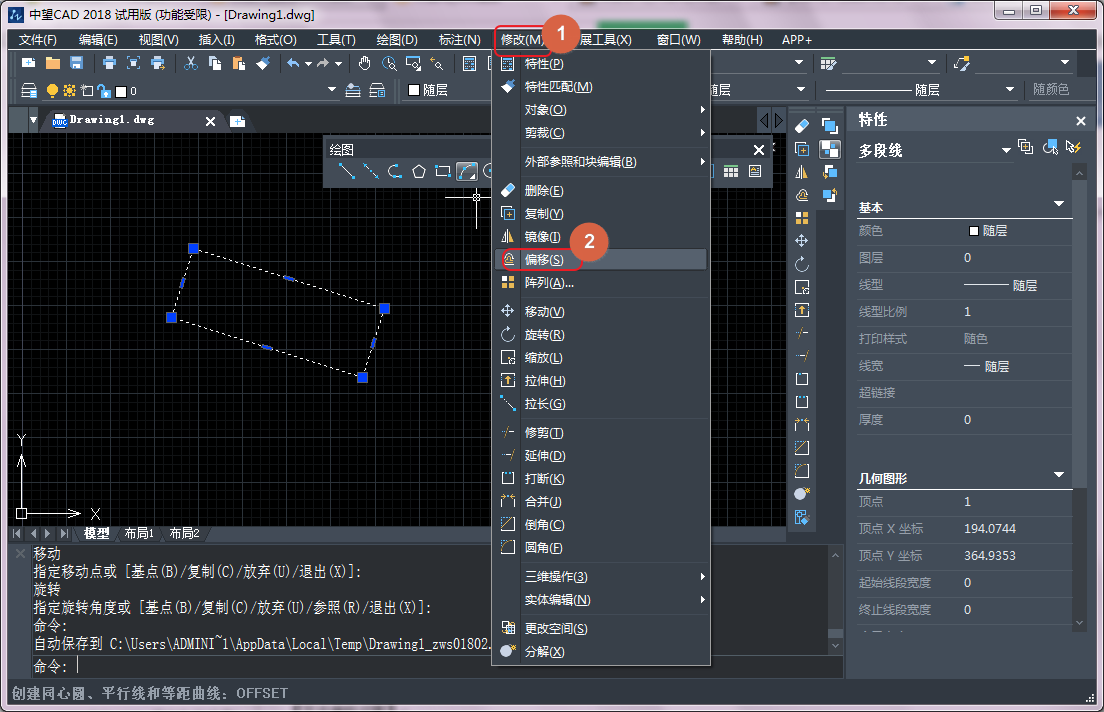Select the Polygon tool in the 绘图 toolbar
1104x712 pixels.
419,171
